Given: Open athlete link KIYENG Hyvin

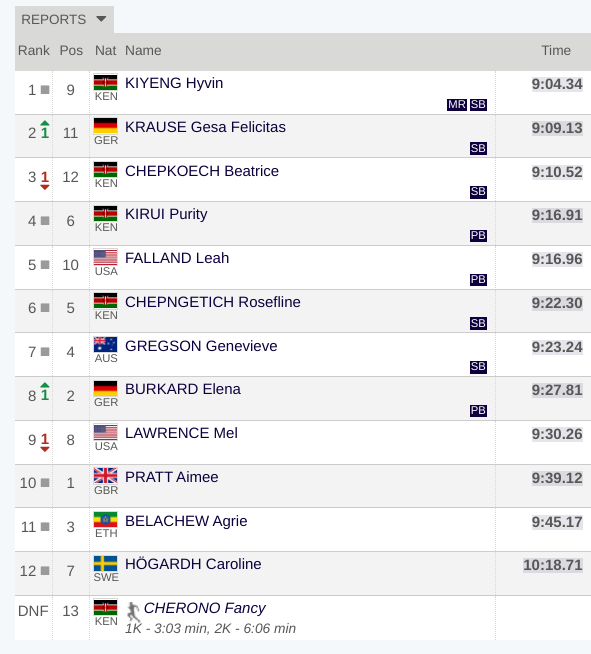Looking at the screenshot, I should [174, 83].
